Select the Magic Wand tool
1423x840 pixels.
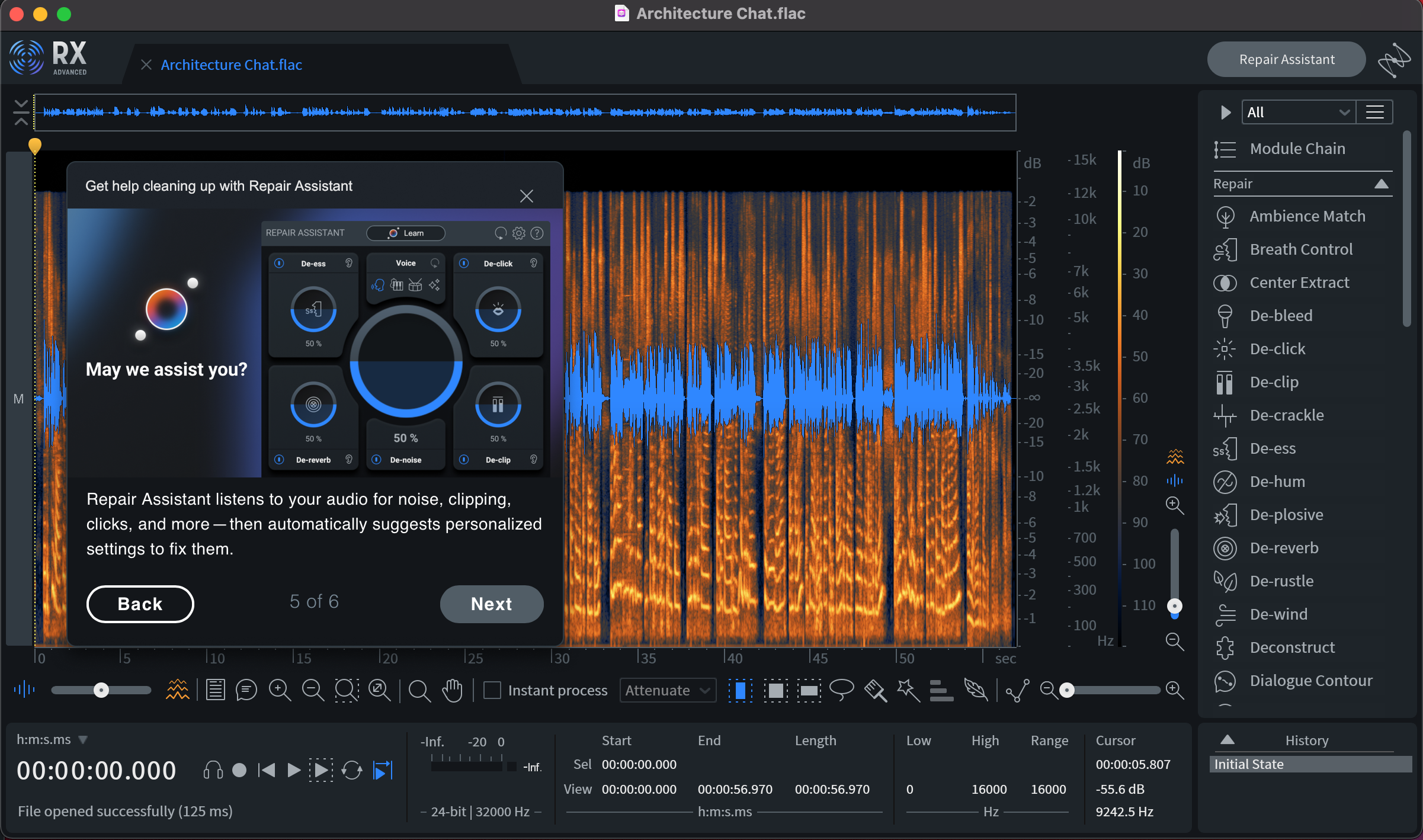(x=908, y=690)
